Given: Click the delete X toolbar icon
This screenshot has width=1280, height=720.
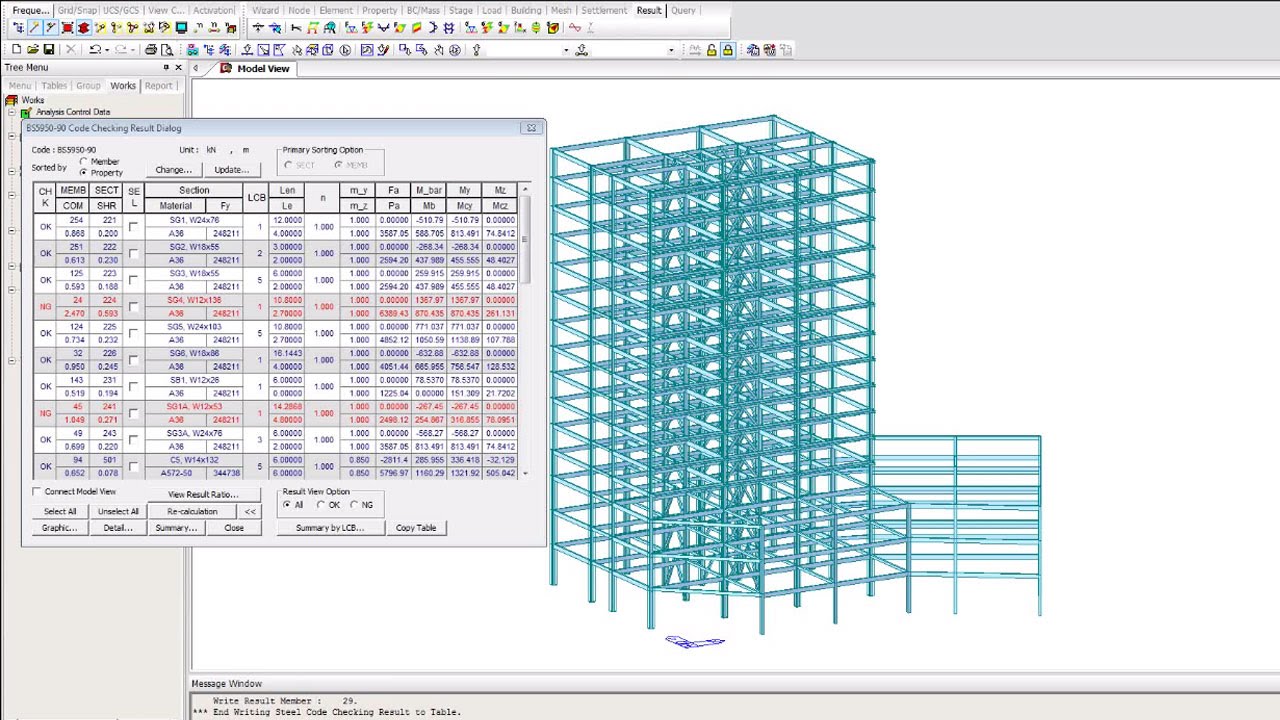Looking at the screenshot, I should [71, 49].
